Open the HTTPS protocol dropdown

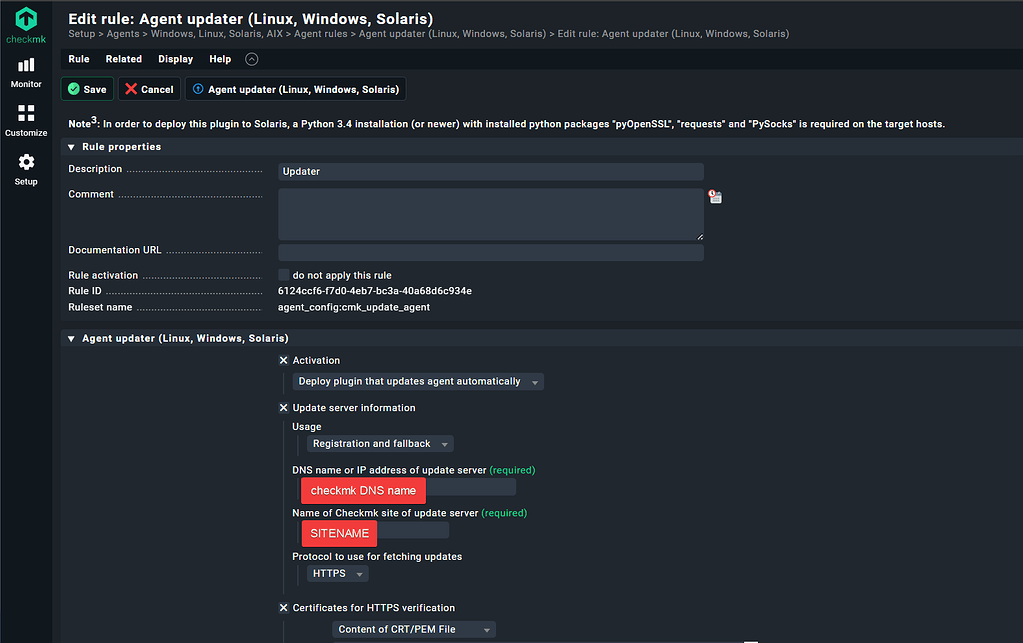click(x=337, y=573)
